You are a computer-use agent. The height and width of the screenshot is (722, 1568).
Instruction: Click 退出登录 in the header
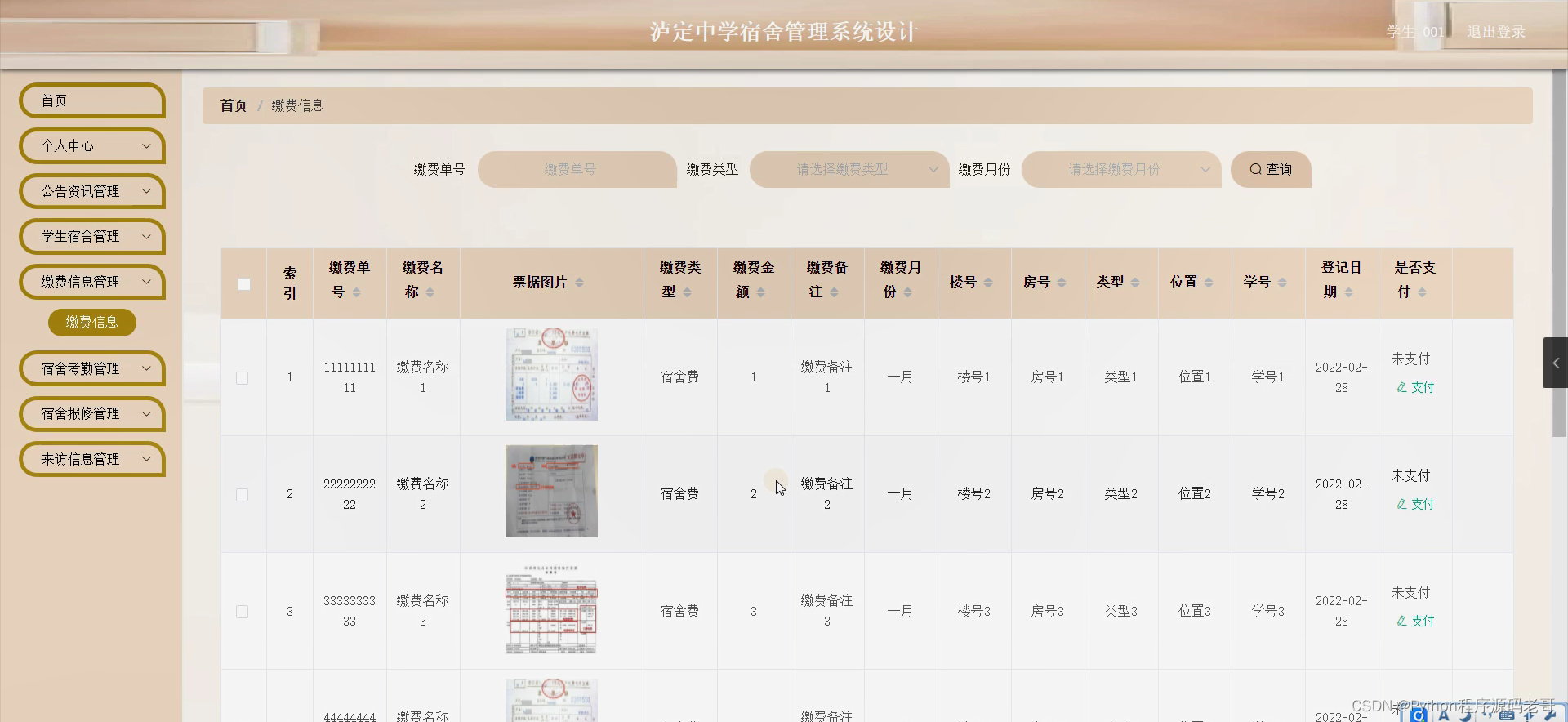click(1496, 32)
